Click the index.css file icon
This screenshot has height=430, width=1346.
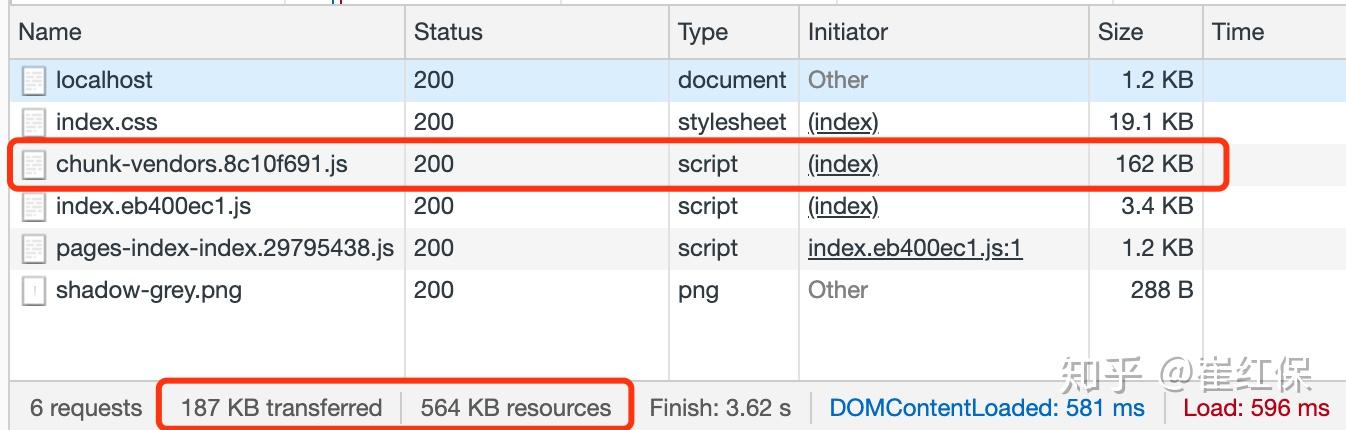pyautogui.click(x=34, y=123)
